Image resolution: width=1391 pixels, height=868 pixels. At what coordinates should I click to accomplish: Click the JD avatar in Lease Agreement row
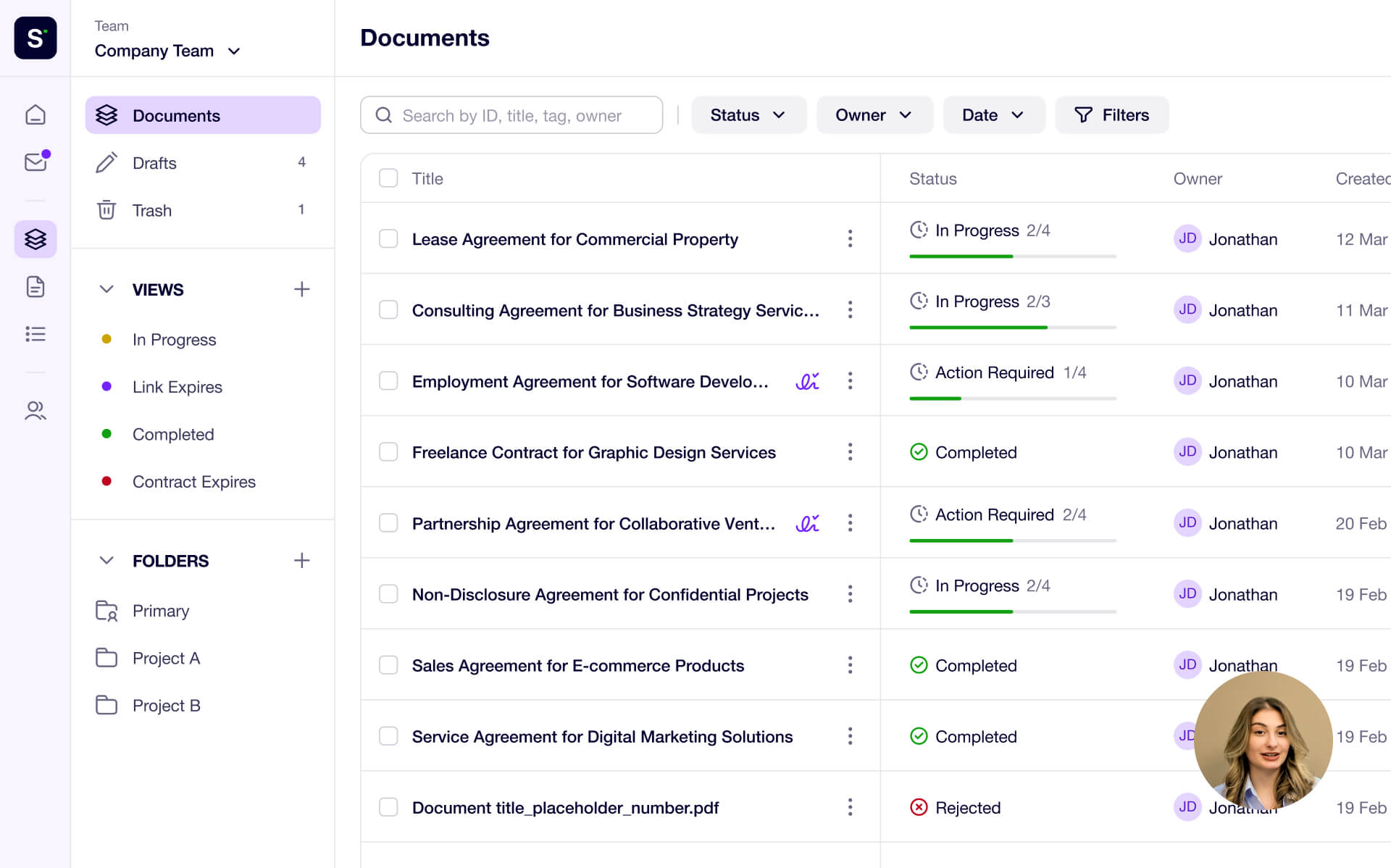tap(1187, 238)
